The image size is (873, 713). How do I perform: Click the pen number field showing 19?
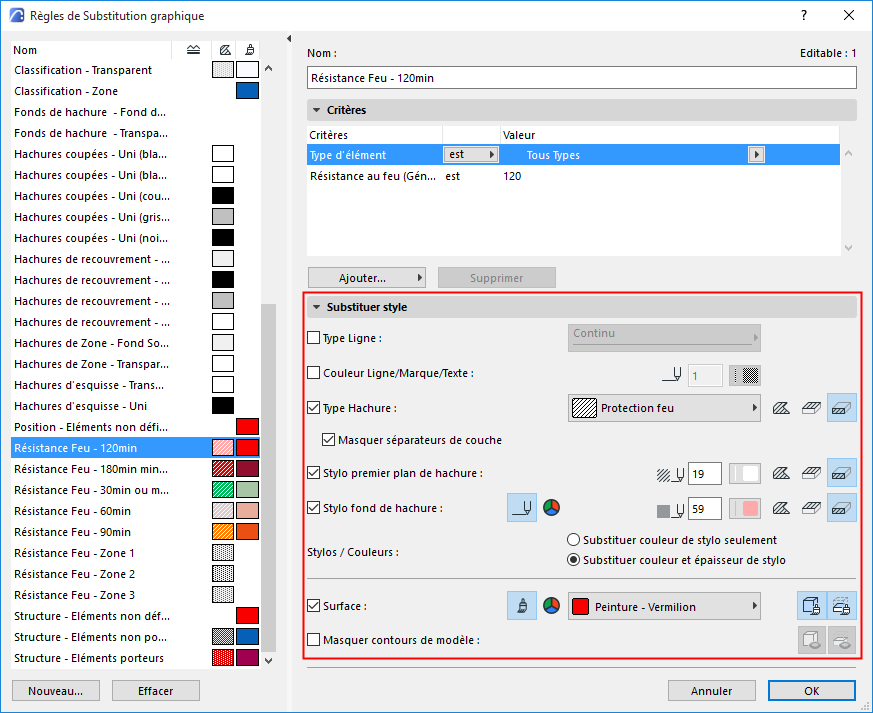click(x=705, y=474)
